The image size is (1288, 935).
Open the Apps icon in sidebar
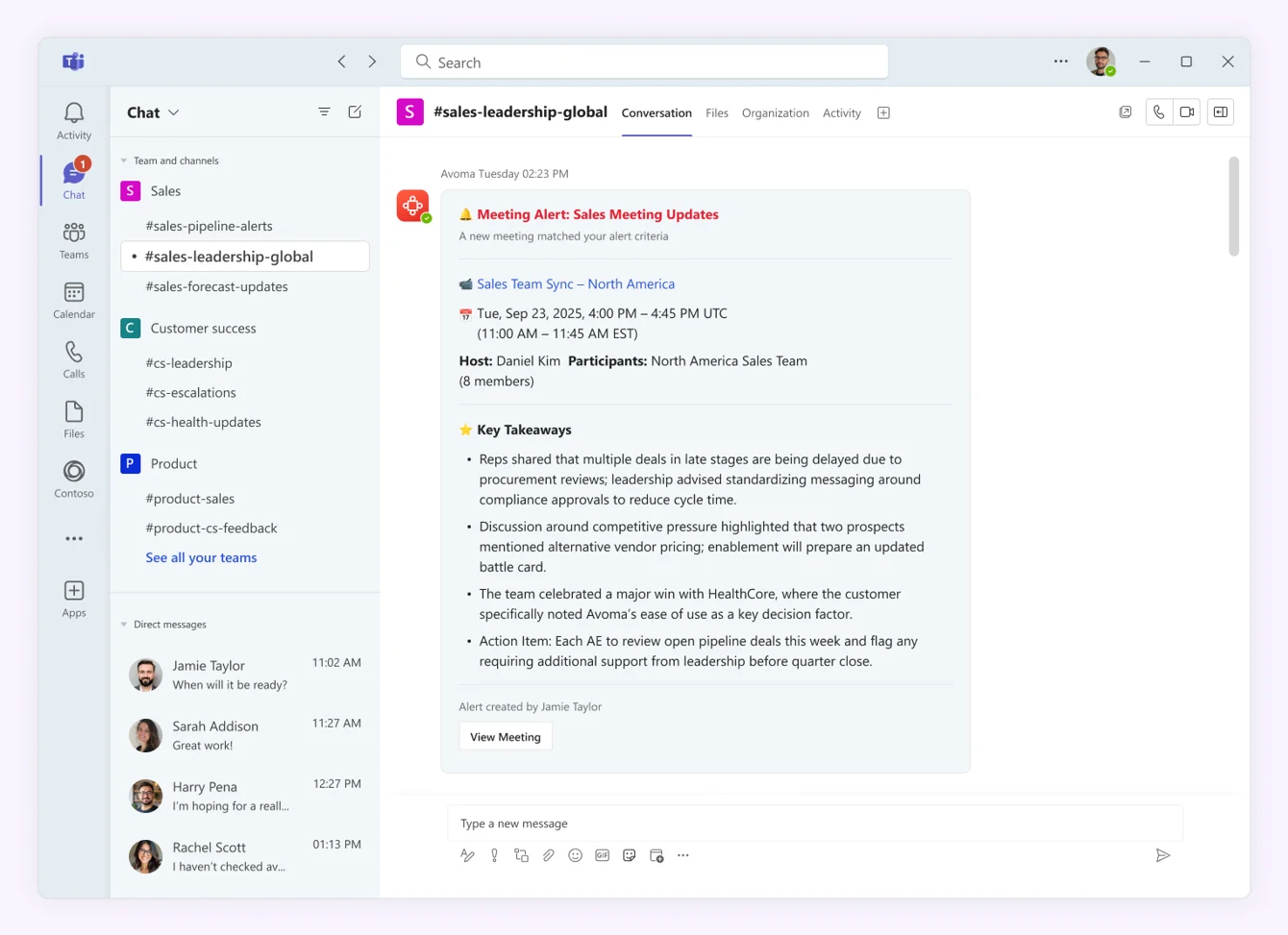73,591
